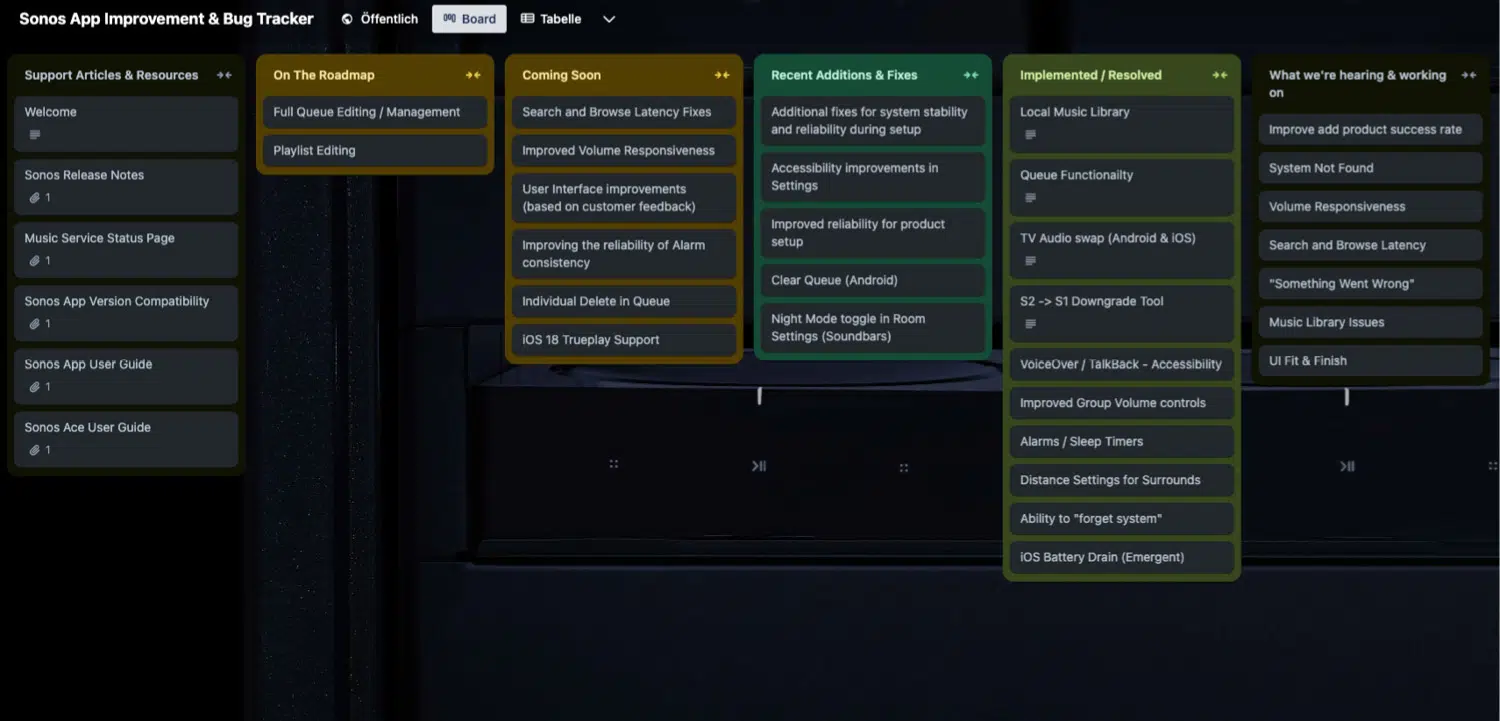Switch to the Tabelle view tab
Viewport: 1500px width, 721px height.
[x=551, y=19]
